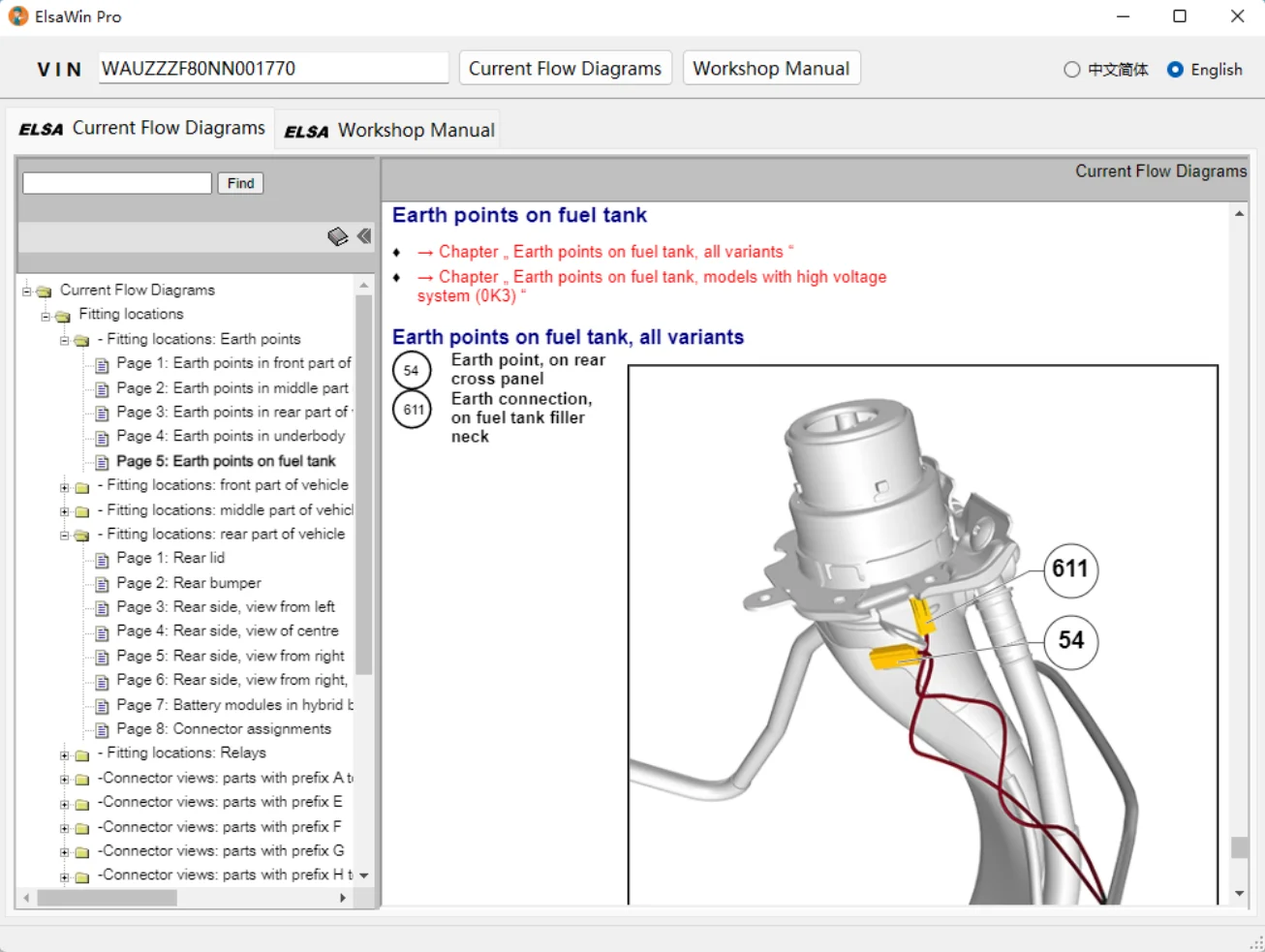Click folder icon of Connector views prefix G
Screen dimensions: 1265x952
(x=82, y=852)
